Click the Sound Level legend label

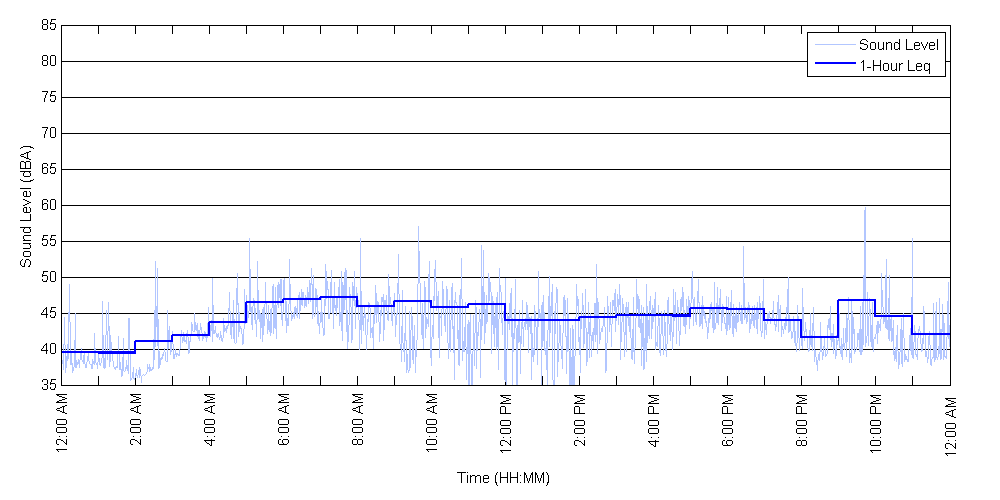tap(898, 45)
